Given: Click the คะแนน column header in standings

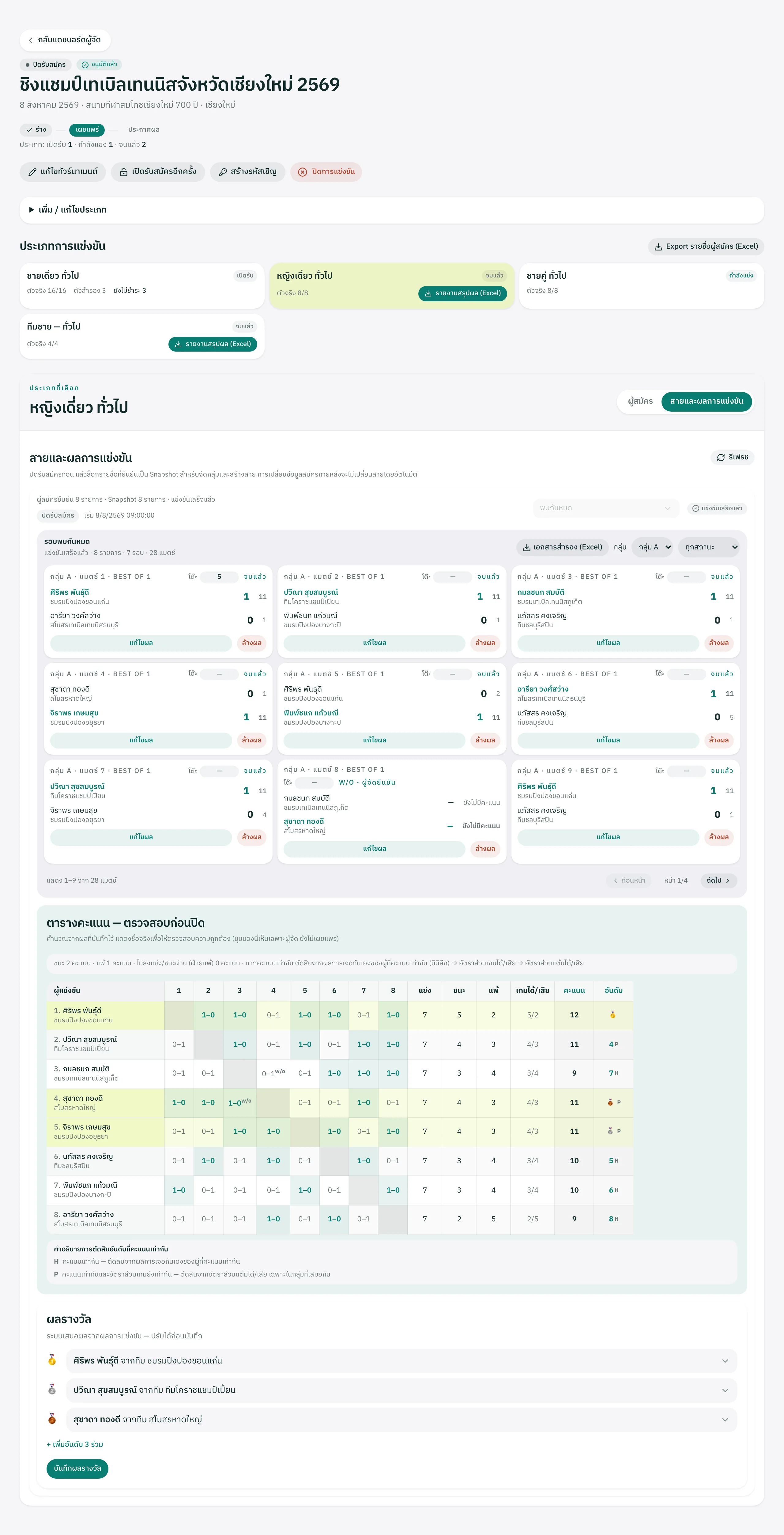Looking at the screenshot, I should (x=574, y=990).
